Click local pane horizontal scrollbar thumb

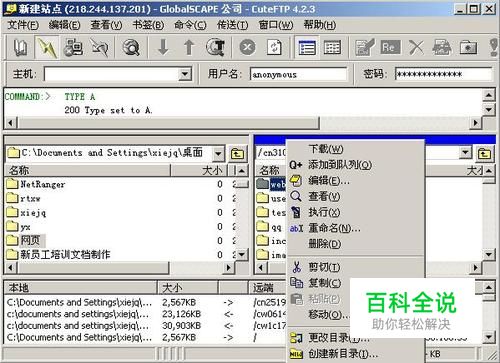tap(93, 268)
